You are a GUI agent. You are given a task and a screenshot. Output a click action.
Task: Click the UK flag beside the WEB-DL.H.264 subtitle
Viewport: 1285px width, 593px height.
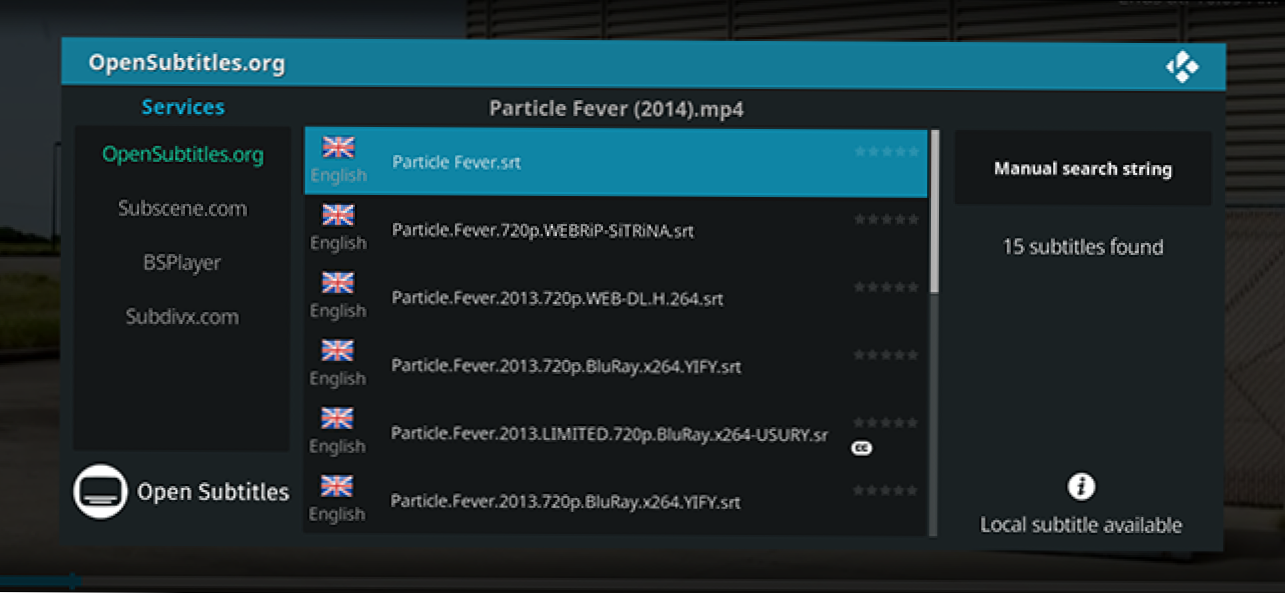coord(338,284)
